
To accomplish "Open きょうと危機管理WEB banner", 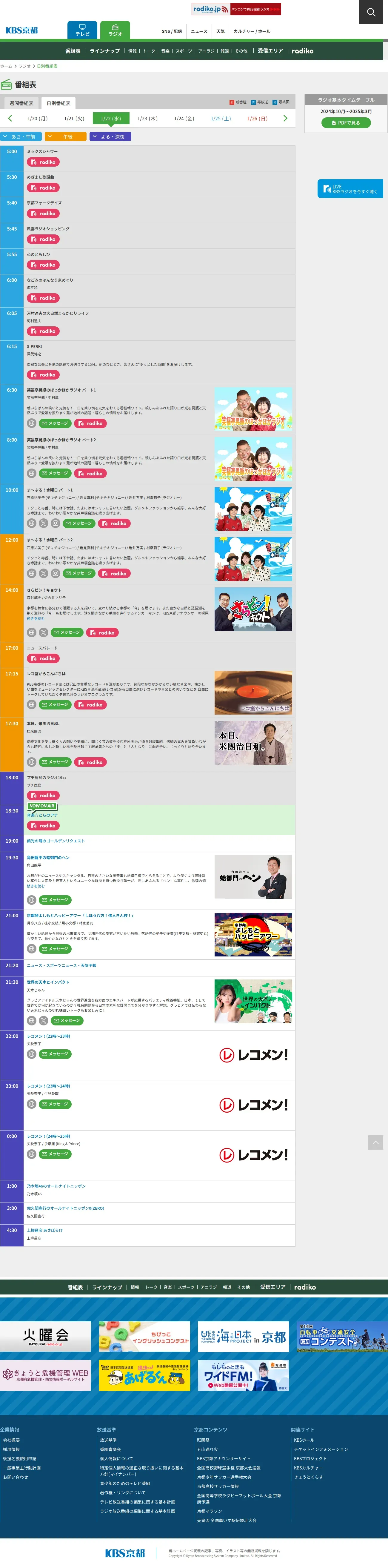I will [46, 1376].
